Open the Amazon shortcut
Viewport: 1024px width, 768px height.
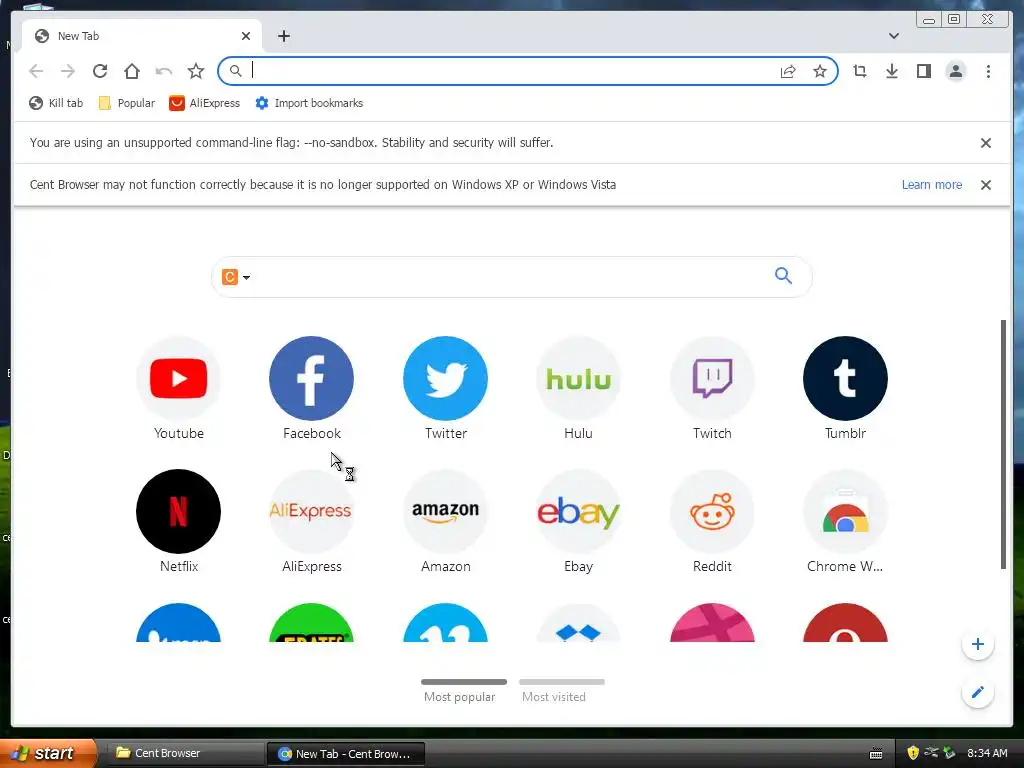(445, 522)
